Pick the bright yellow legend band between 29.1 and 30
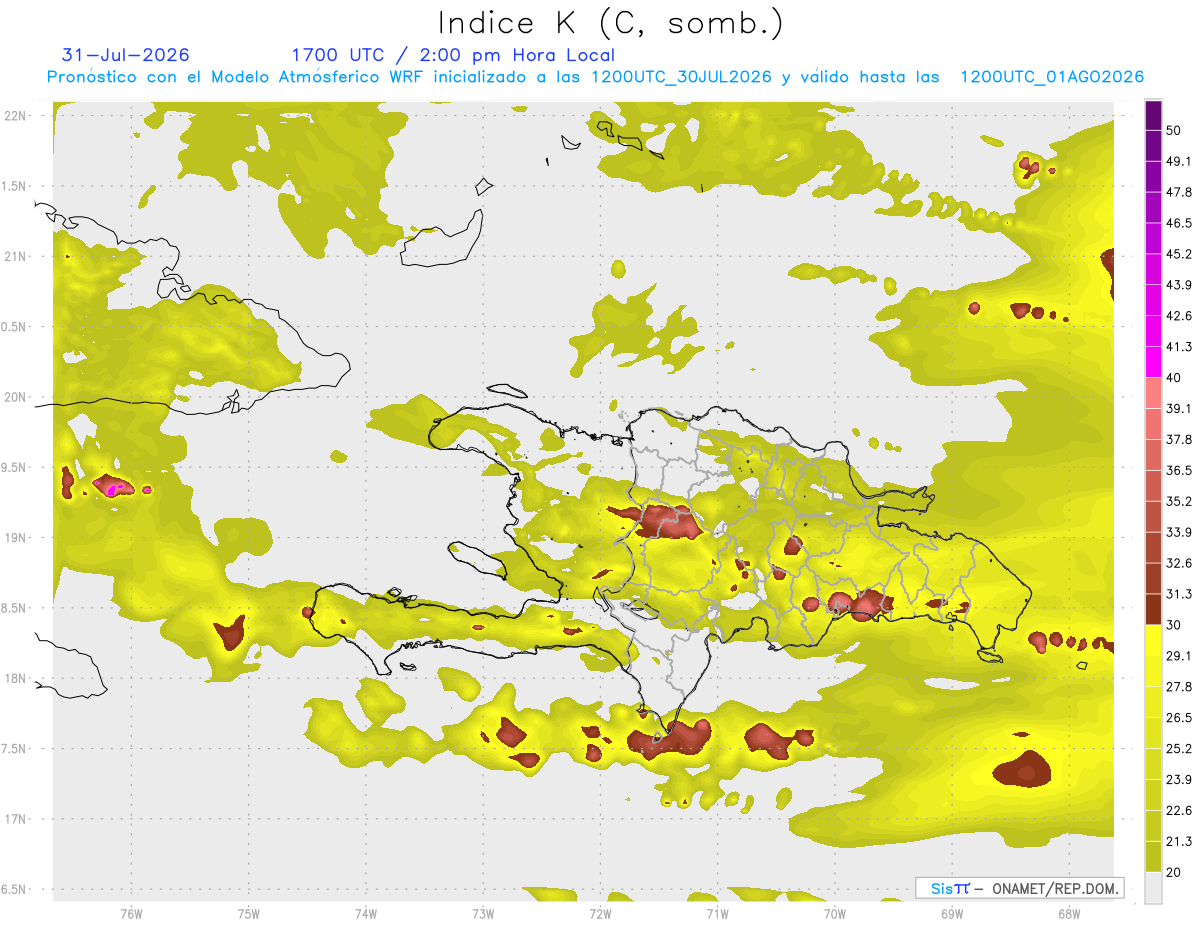 [1153, 640]
